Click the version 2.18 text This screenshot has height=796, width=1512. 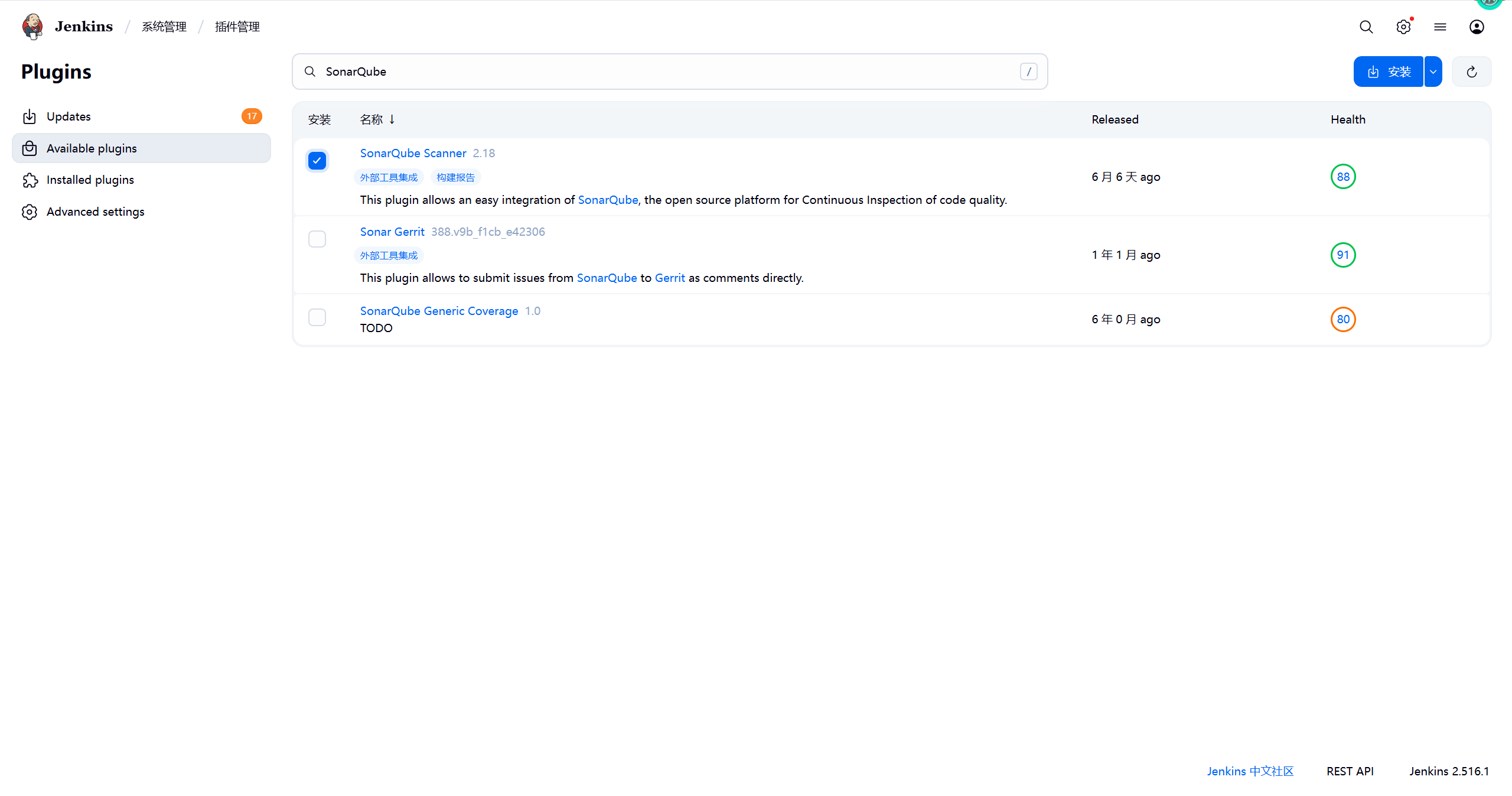point(484,153)
